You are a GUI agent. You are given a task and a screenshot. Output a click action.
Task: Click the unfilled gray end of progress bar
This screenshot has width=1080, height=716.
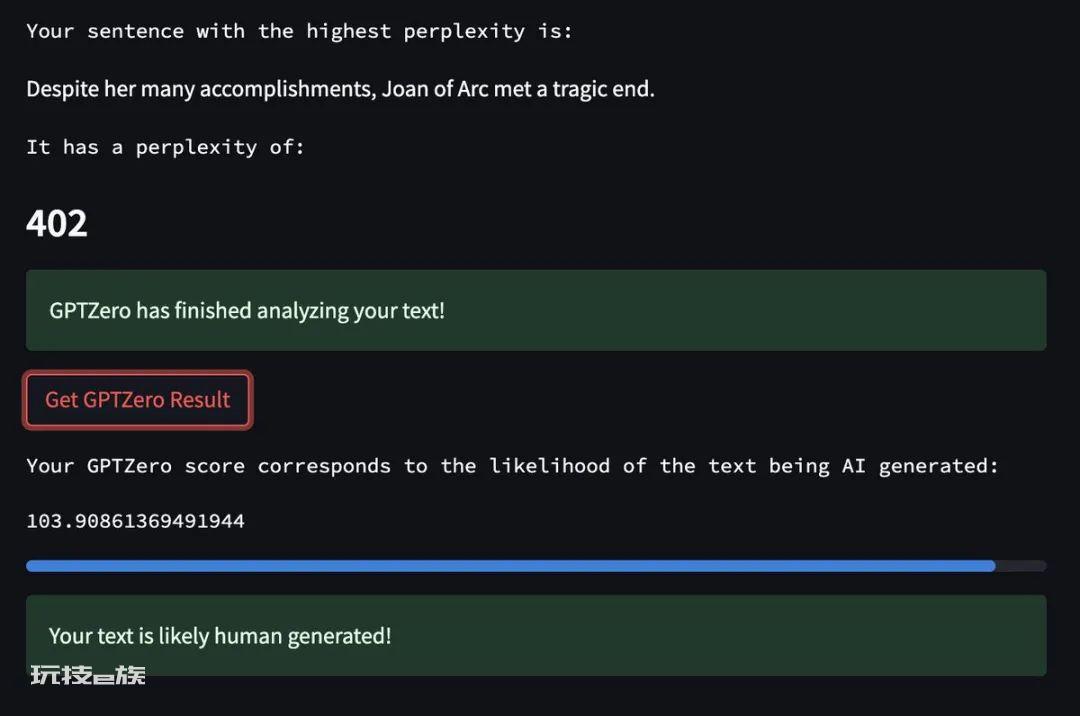(1021, 566)
